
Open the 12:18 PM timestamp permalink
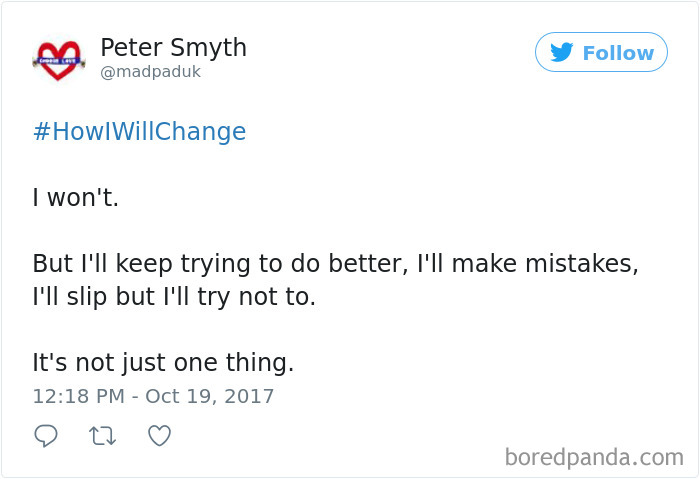pyautogui.click(x=79, y=396)
